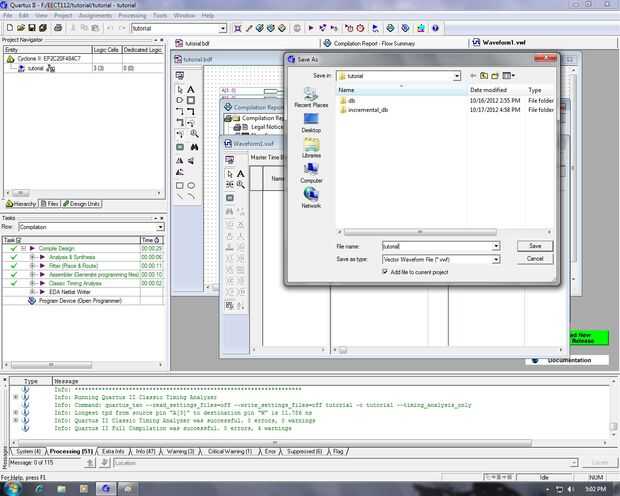Image resolution: width=620 pixels, height=496 pixels.
Task: Click the Date modified column header
Action: 496,90
